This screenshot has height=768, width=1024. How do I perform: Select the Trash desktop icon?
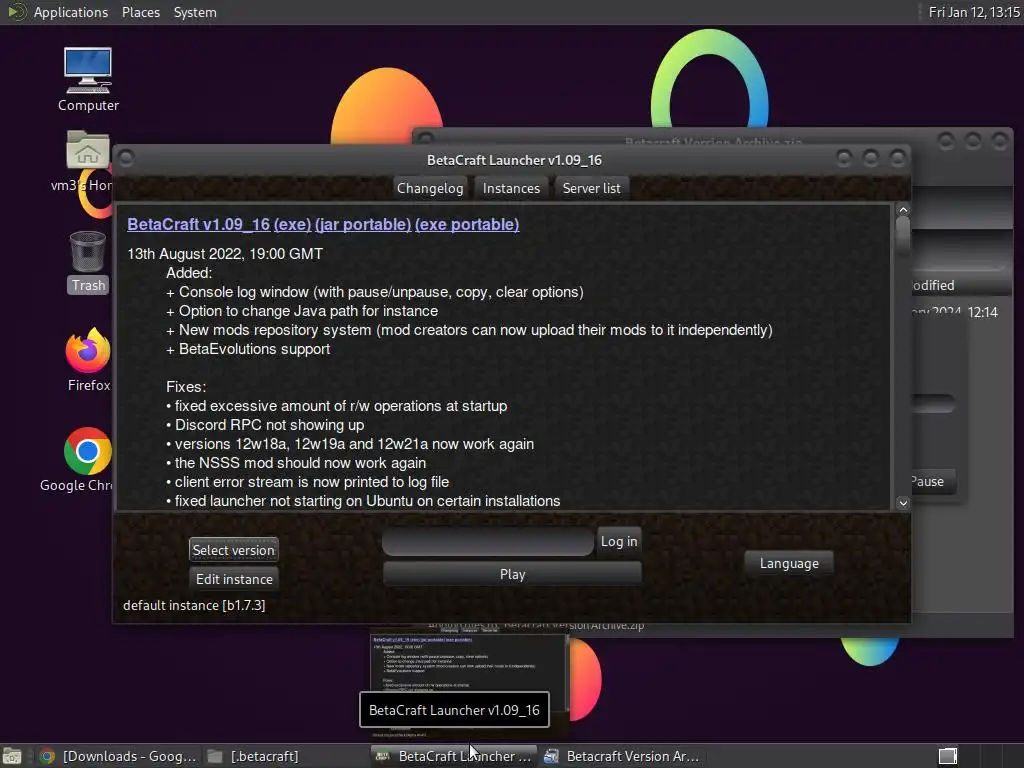click(88, 261)
